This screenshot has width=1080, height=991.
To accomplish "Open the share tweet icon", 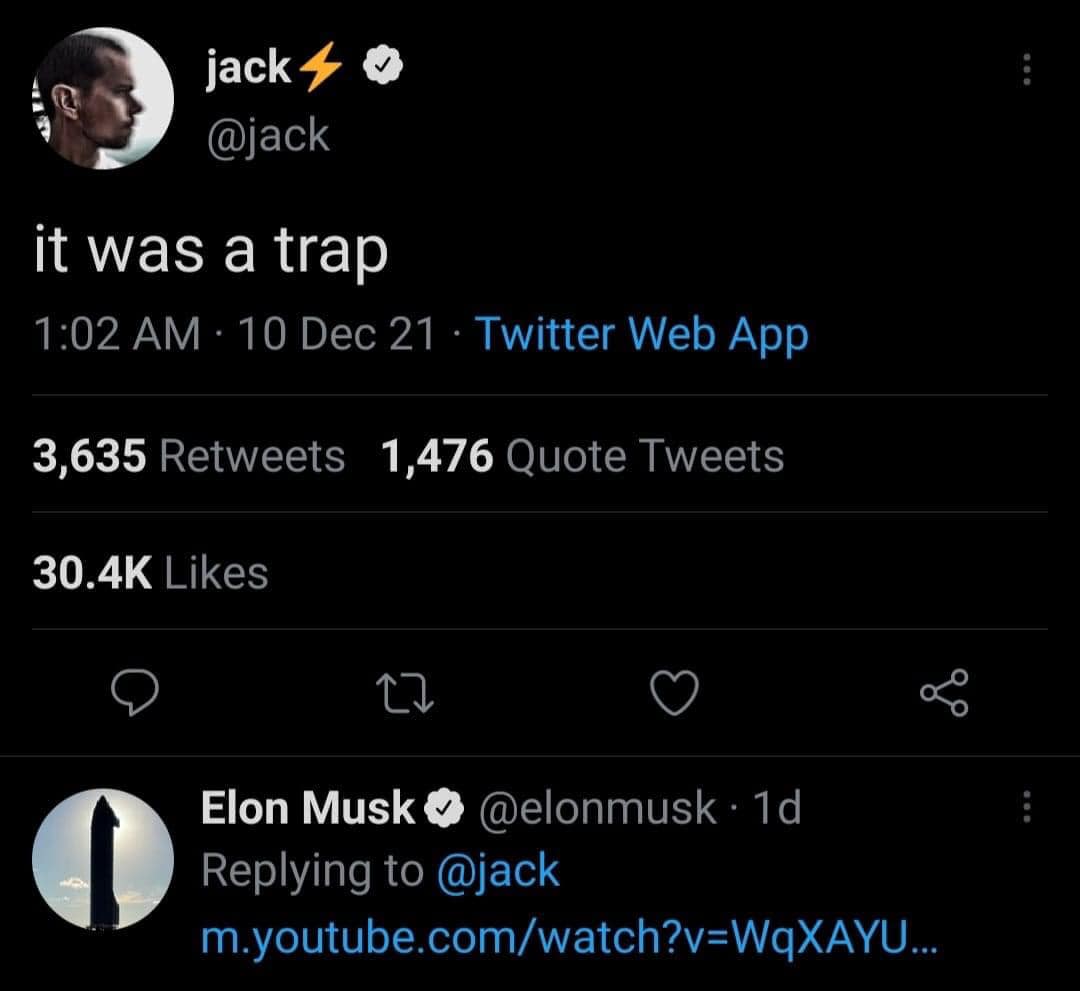I will [944, 693].
